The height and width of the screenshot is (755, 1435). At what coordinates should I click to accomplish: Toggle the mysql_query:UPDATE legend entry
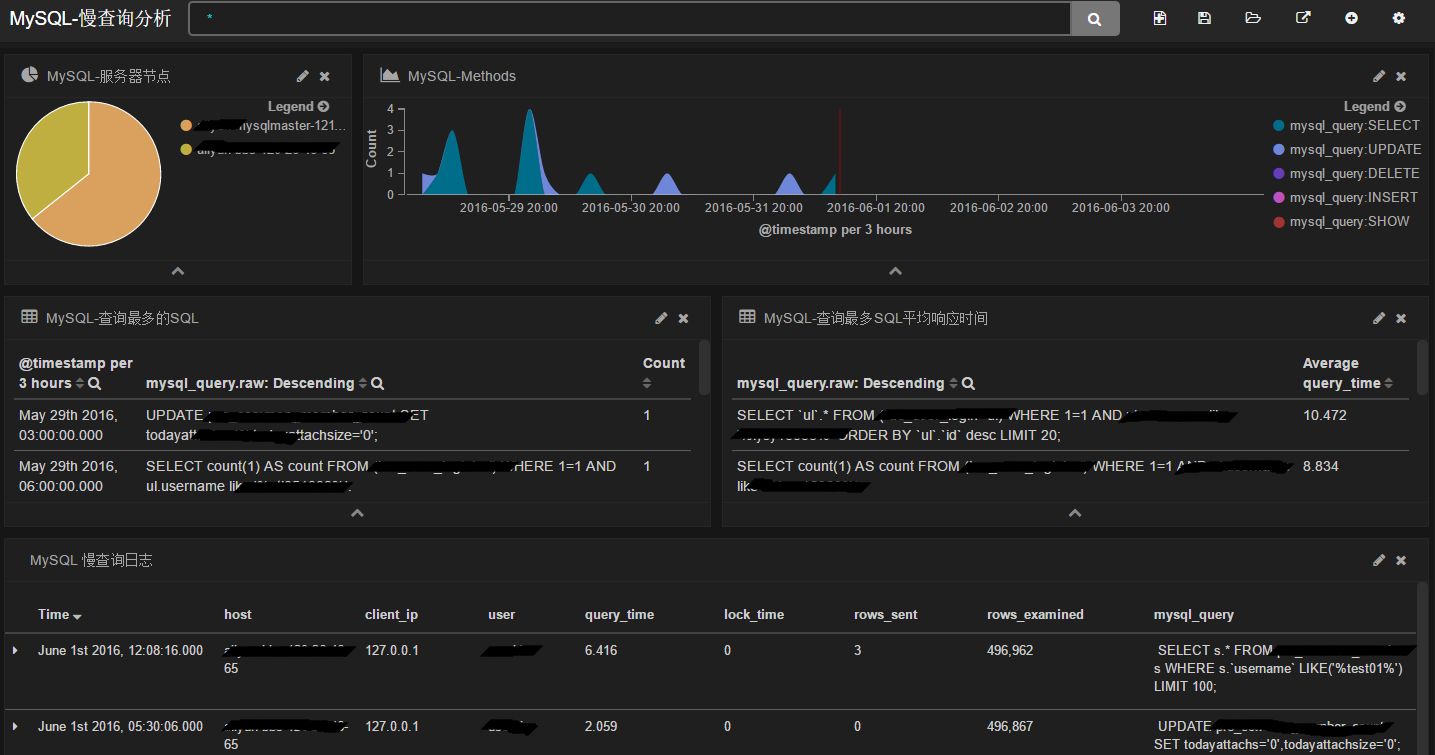(1347, 149)
